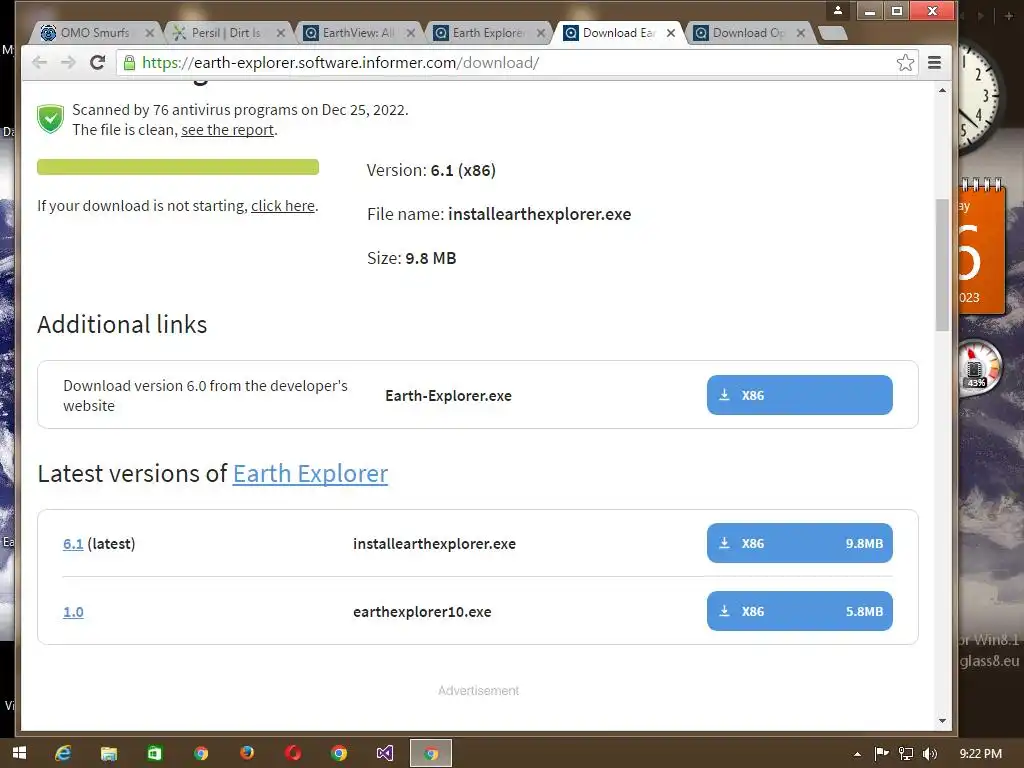
Task: Click the vertical scrollbar thumb
Action: pos(942,264)
